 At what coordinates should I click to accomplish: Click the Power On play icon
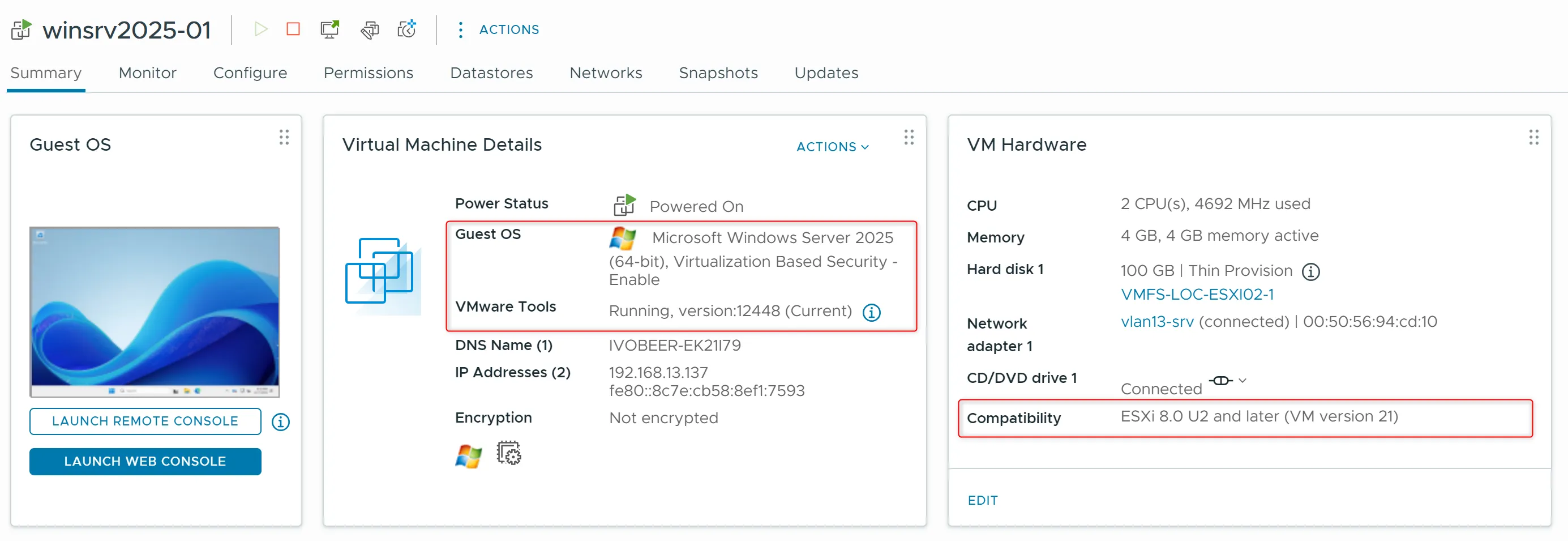[x=261, y=29]
